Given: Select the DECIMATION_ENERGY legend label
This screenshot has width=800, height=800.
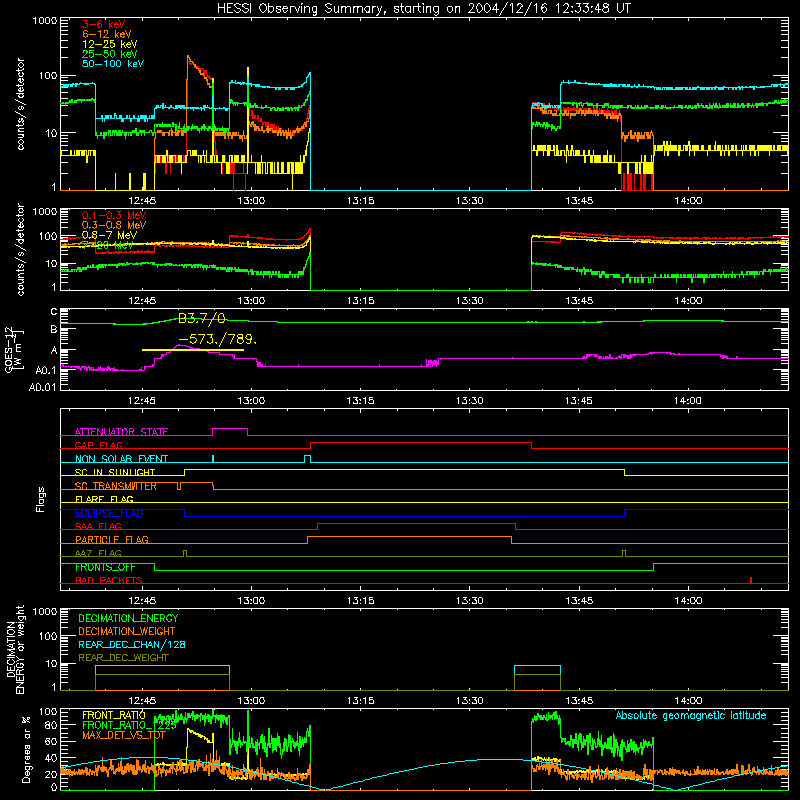Looking at the screenshot, I should click(128, 618).
